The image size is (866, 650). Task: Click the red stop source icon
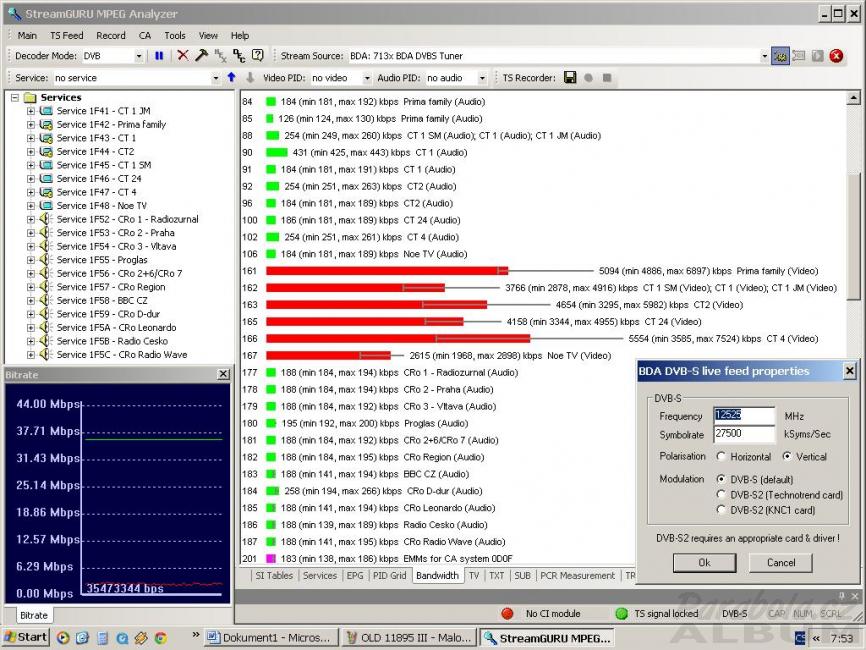point(836,56)
